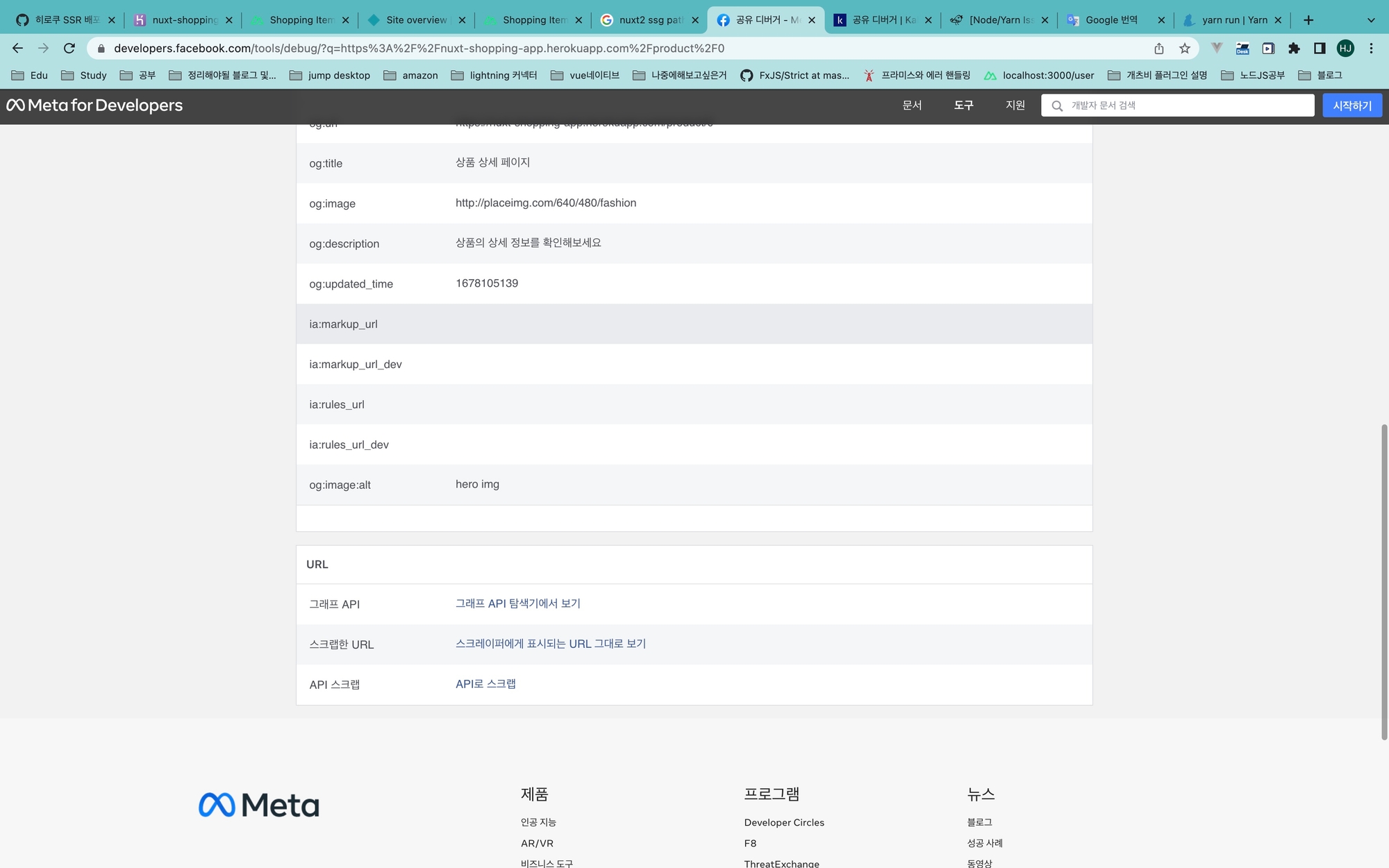The width and height of the screenshot is (1389, 868).
Task: Open Chrome three-dot menu
Action: [x=1371, y=48]
